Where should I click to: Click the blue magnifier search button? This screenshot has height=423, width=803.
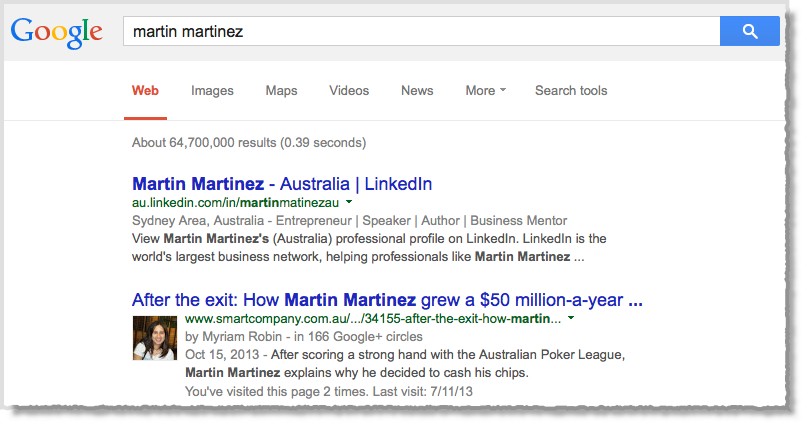tap(750, 31)
